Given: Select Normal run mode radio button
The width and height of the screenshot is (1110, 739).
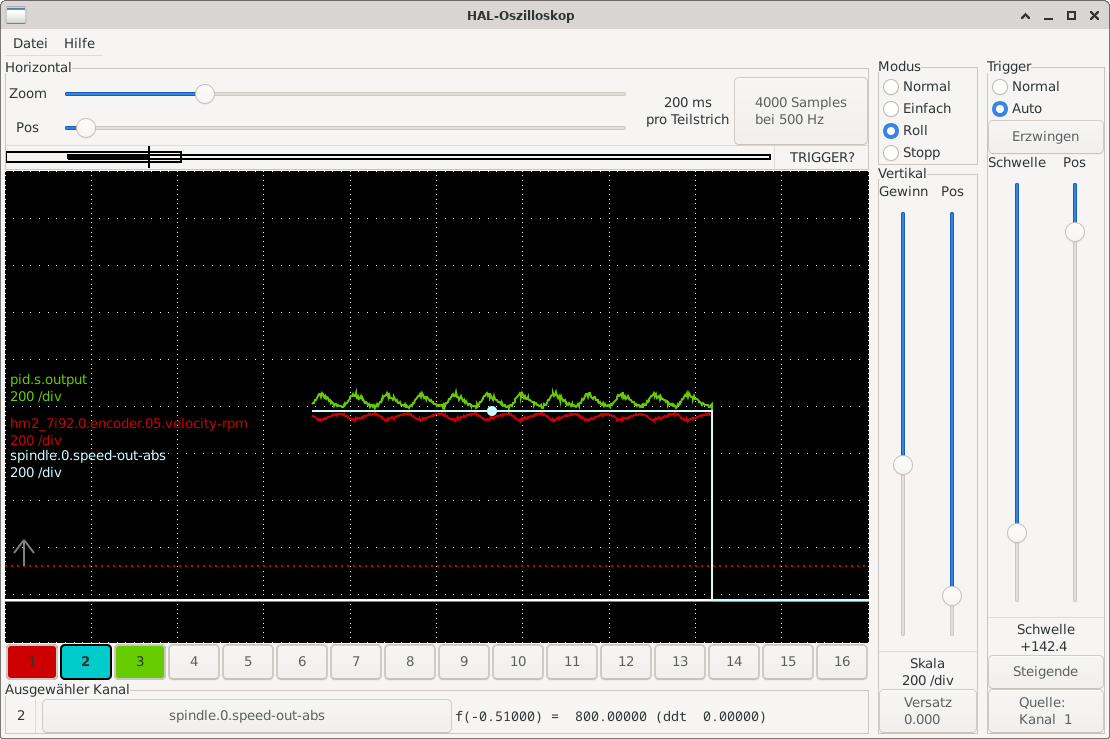Looking at the screenshot, I should tap(917, 86).
